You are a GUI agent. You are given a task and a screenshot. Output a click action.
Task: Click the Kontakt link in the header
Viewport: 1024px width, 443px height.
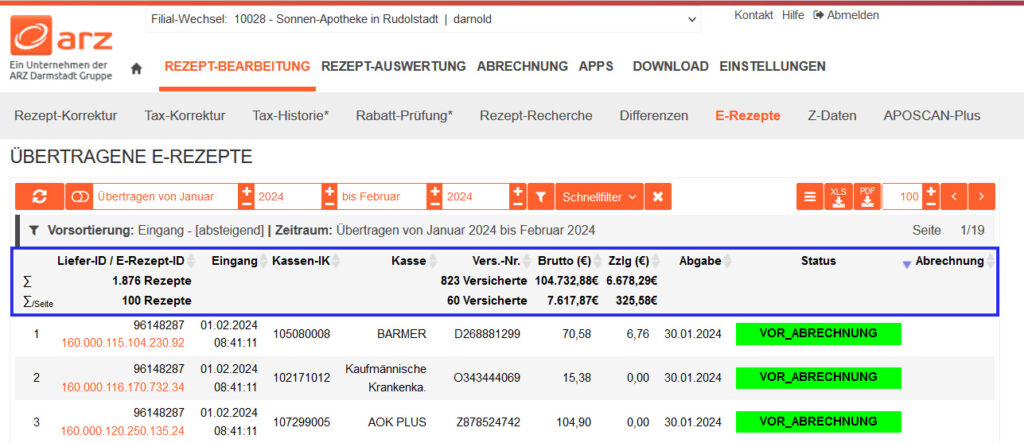pyautogui.click(x=753, y=15)
